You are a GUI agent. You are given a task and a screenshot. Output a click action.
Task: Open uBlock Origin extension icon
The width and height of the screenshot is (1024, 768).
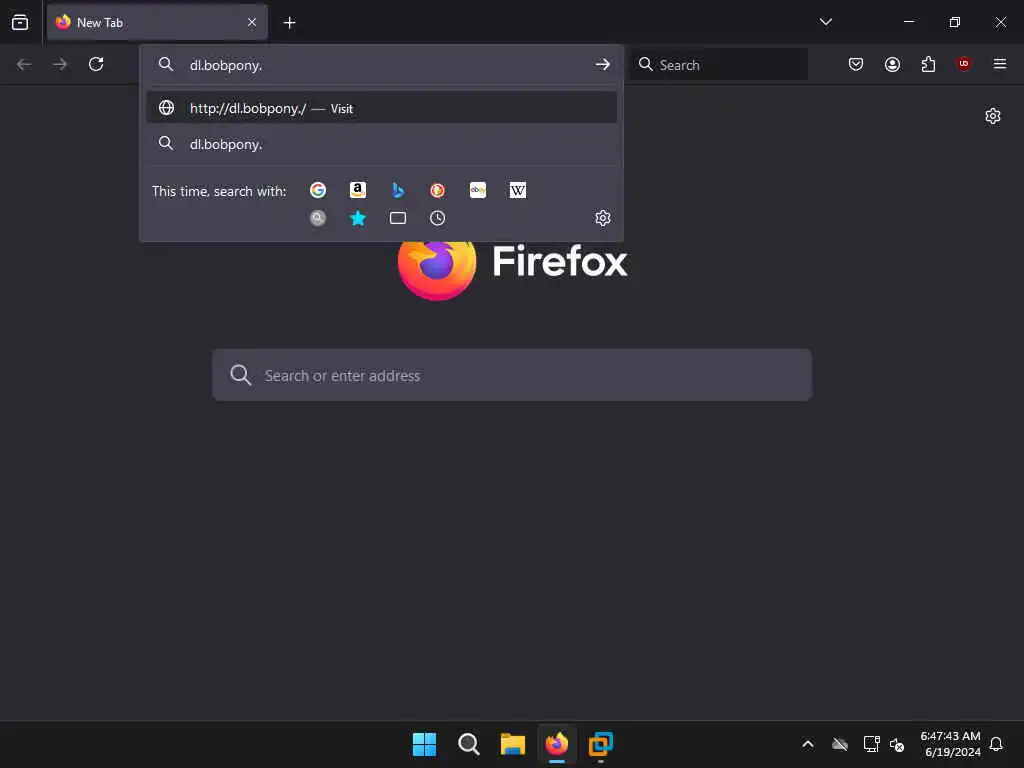click(x=964, y=64)
